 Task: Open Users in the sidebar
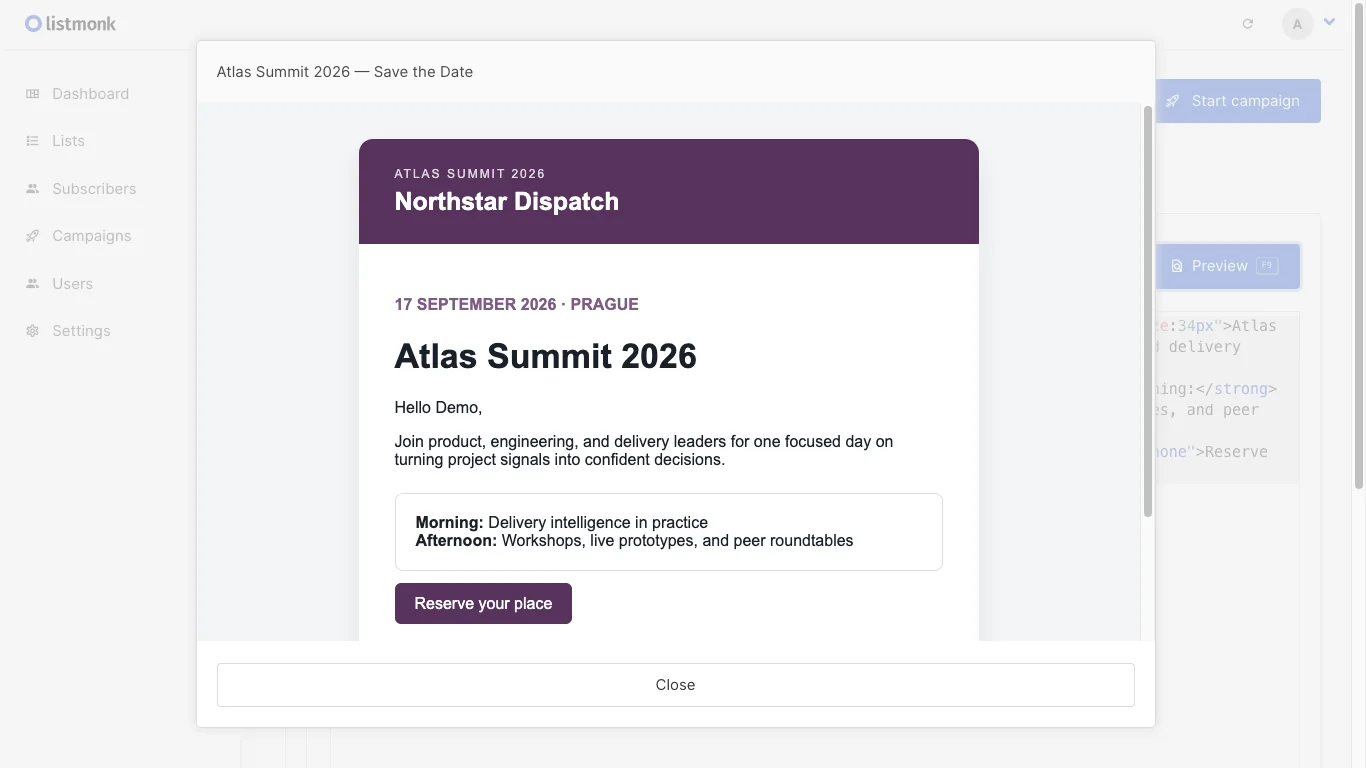(72, 284)
